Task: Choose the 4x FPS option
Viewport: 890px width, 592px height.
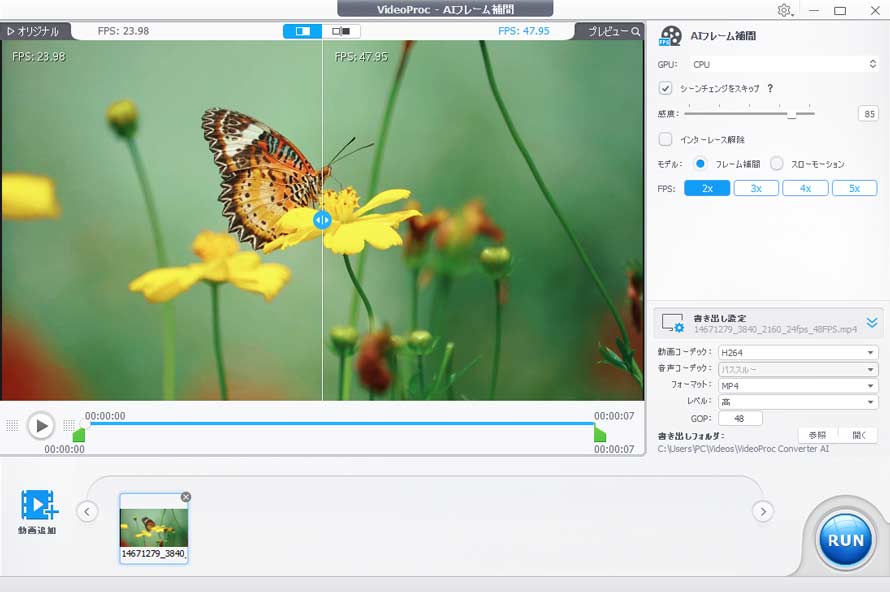Action: (x=805, y=188)
